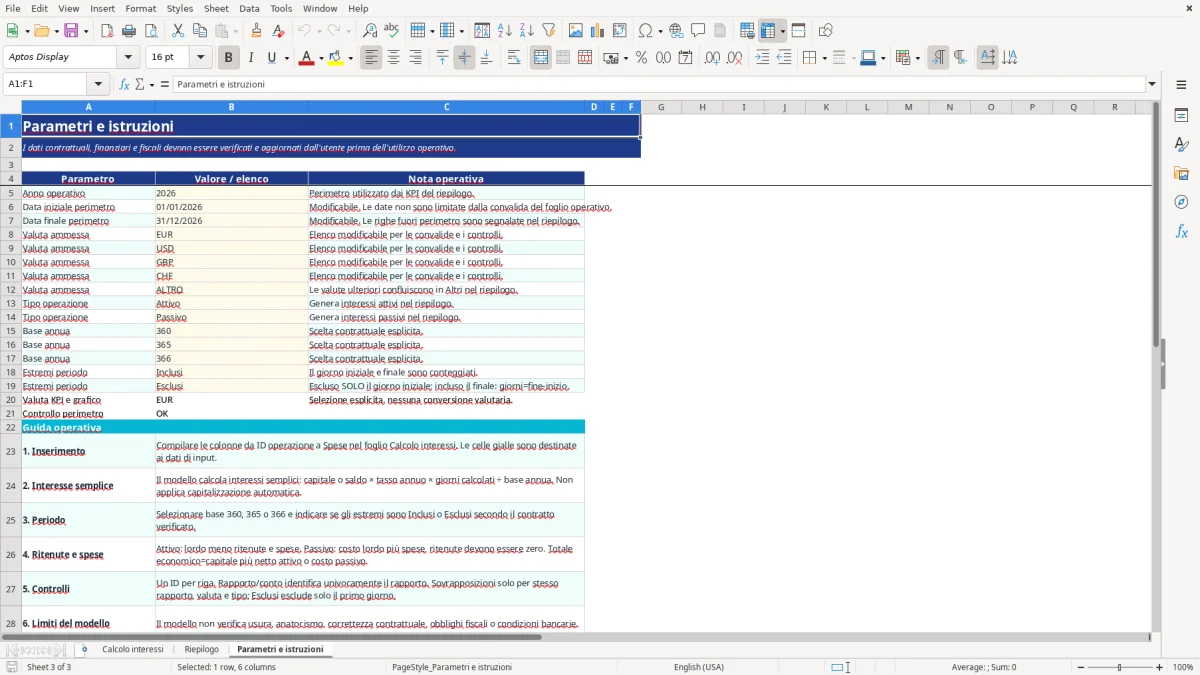The width and height of the screenshot is (1200, 675).
Task: Open the font name dropdown
Action: point(127,58)
